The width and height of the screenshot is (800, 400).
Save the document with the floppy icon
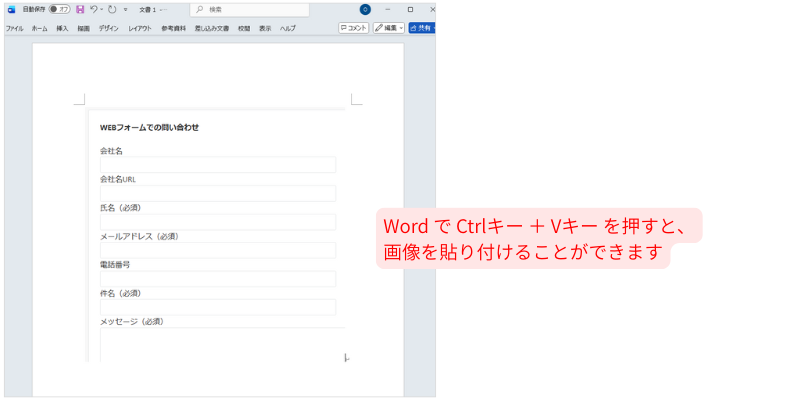[x=80, y=9]
